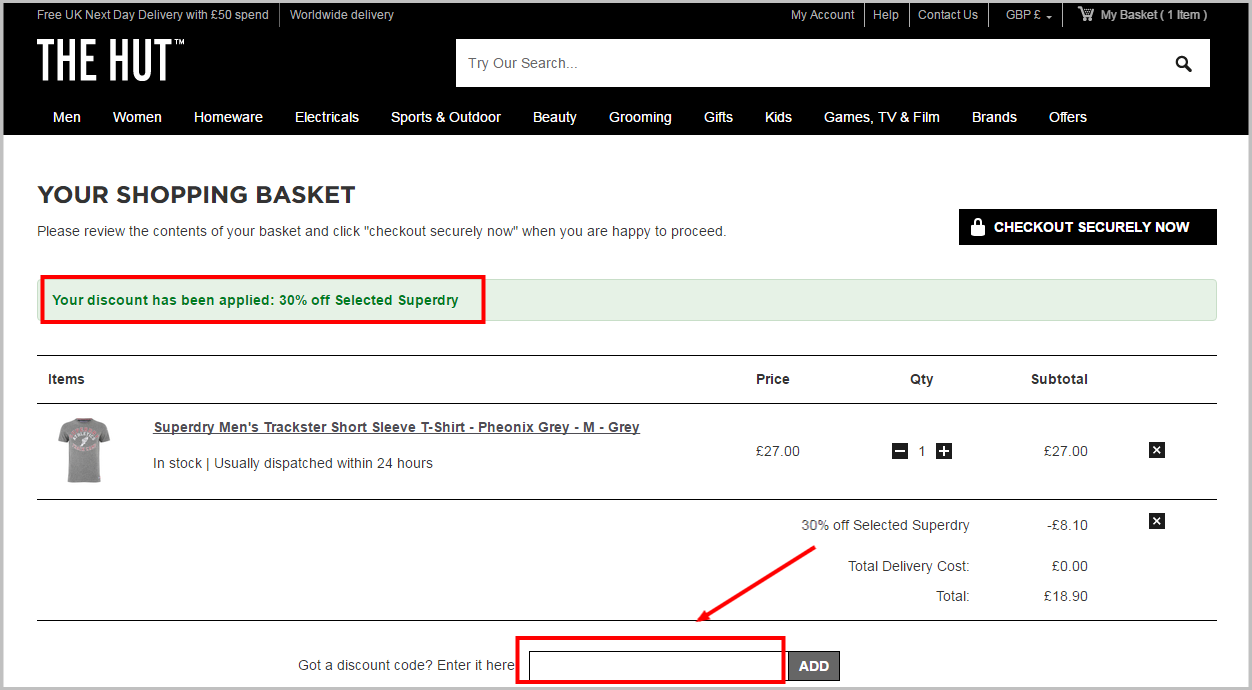
Task: Click the Your Shopping Basket heading
Action: click(x=196, y=194)
